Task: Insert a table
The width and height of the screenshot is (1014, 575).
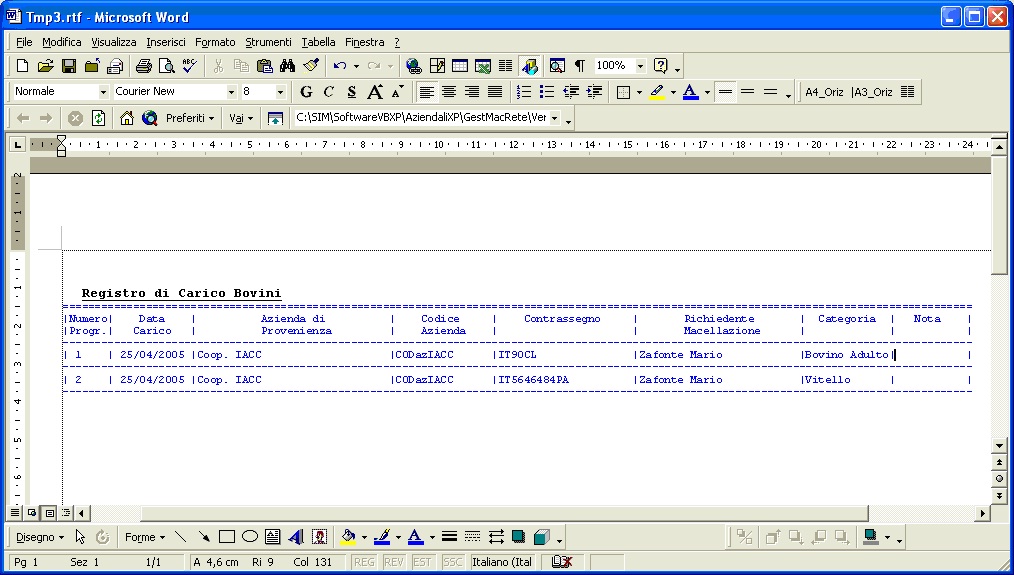Action: pos(460,65)
